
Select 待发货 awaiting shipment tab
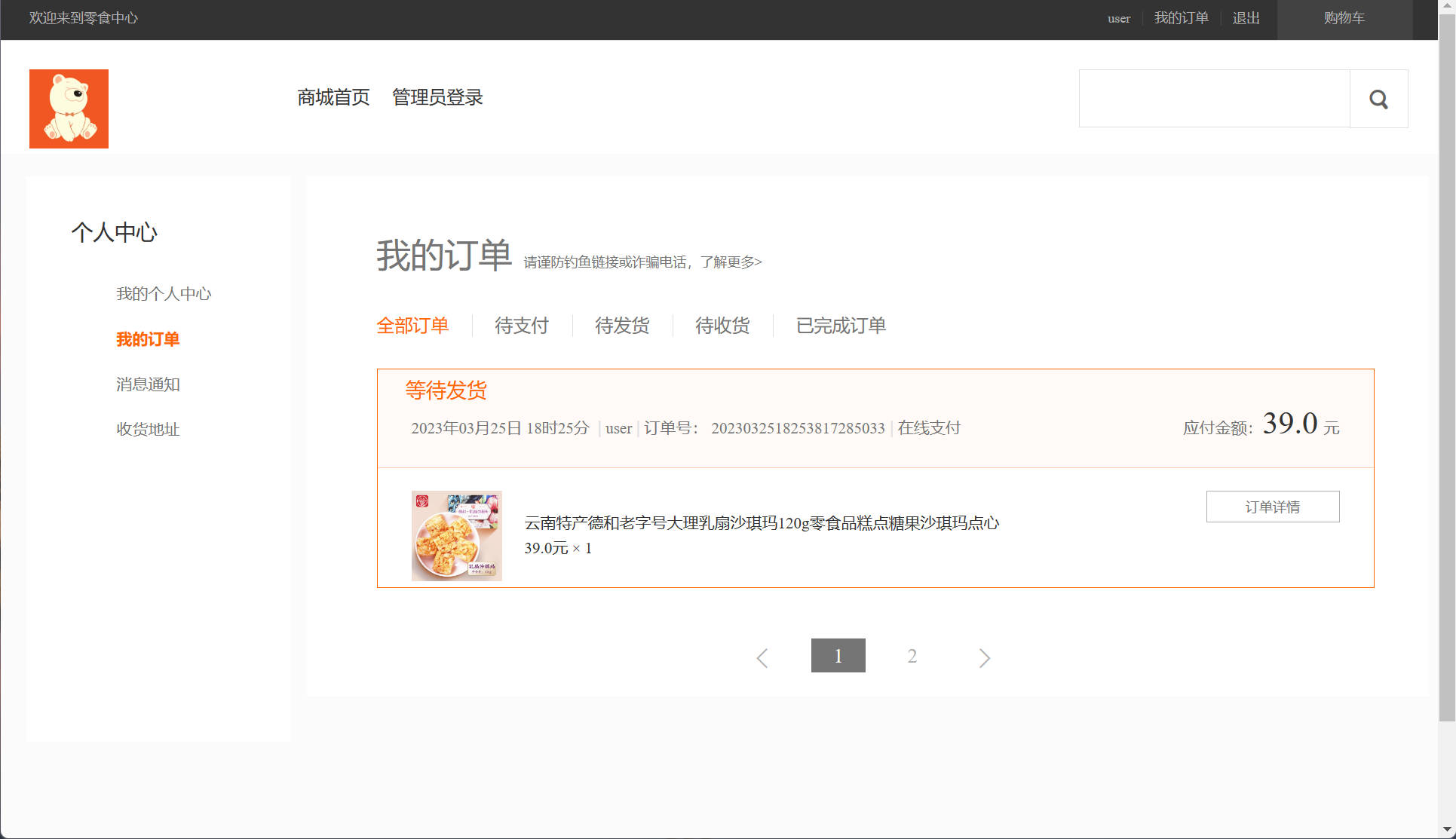(x=621, y=325)
